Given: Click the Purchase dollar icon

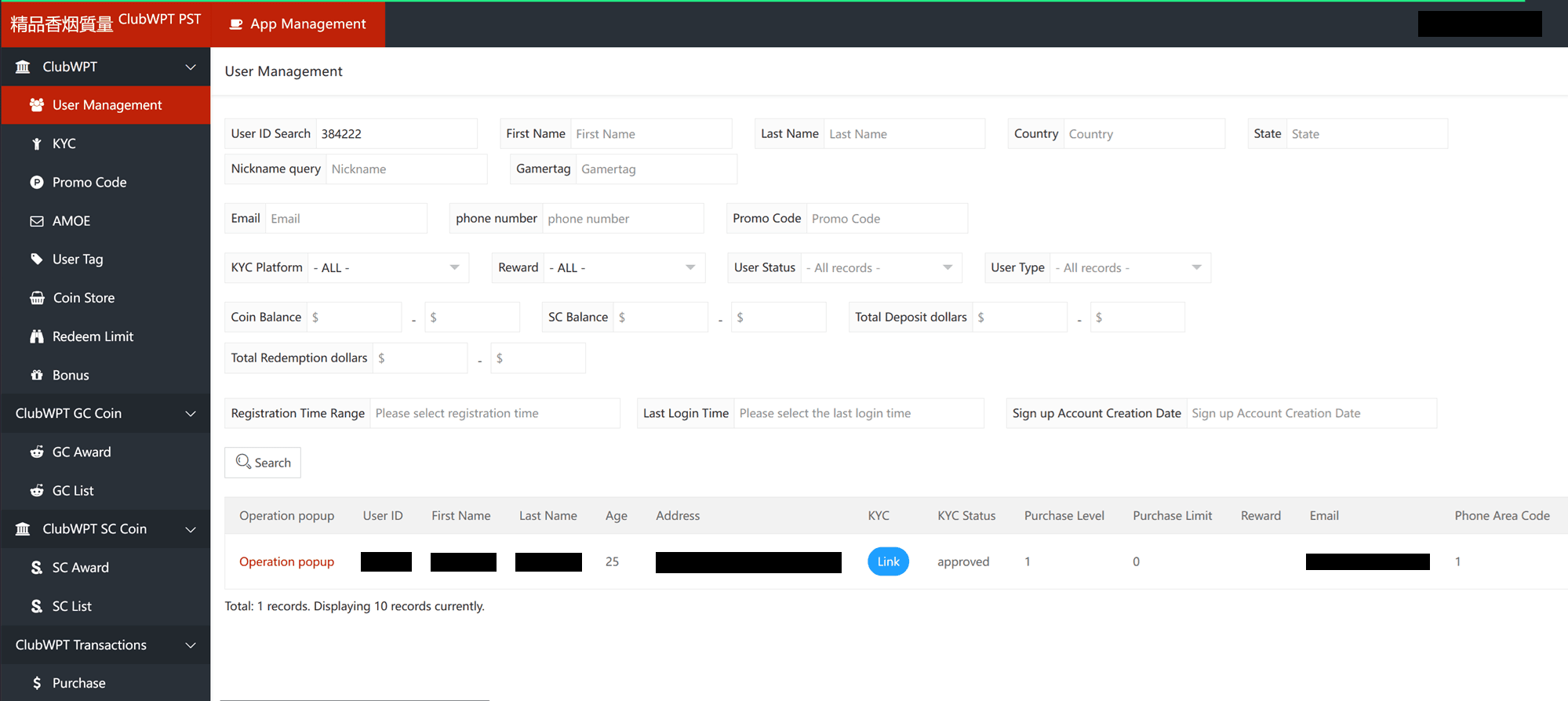Looking at the screenshot, I should coord(36,683).
